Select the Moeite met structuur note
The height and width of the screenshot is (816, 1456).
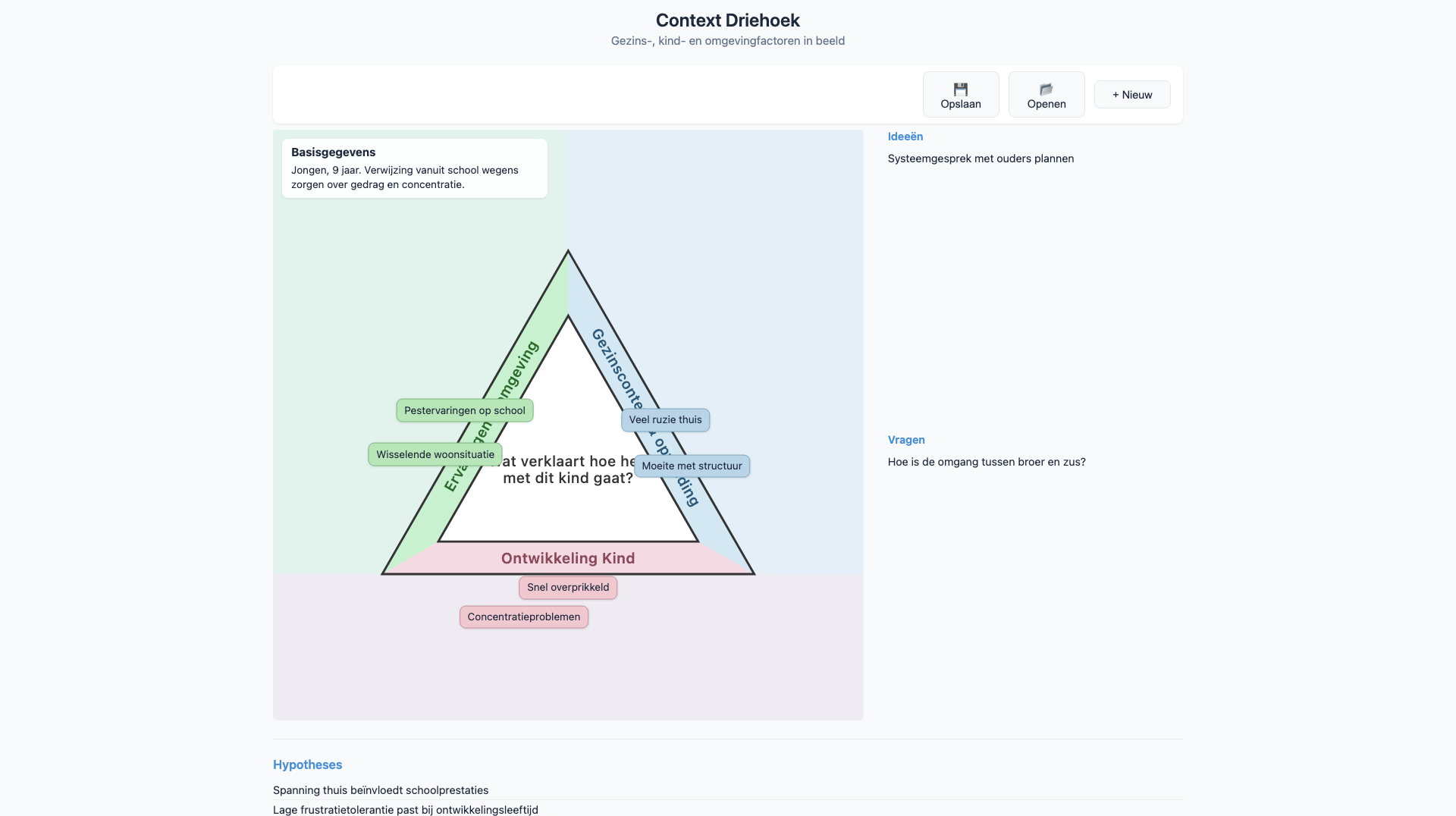[692, 466]
